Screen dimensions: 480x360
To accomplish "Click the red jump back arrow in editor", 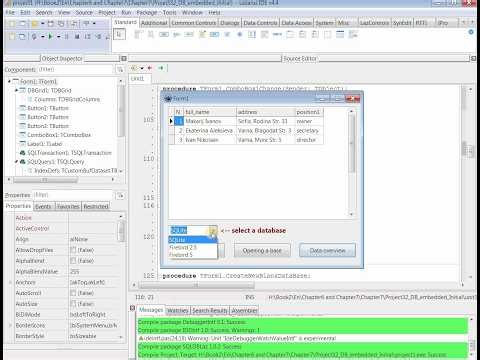I will click(x=150, y=68).
